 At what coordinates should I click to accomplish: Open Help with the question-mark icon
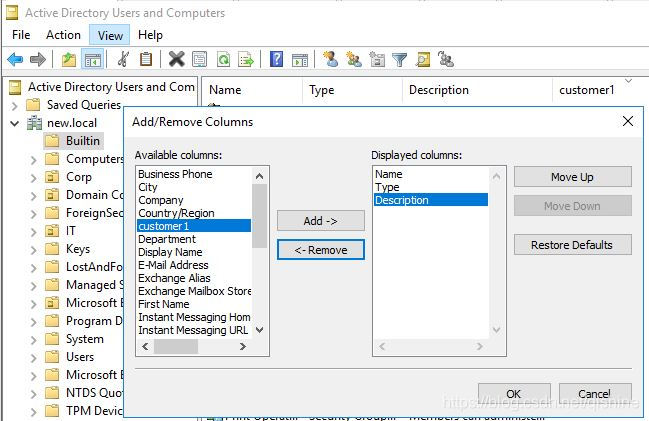276,59
